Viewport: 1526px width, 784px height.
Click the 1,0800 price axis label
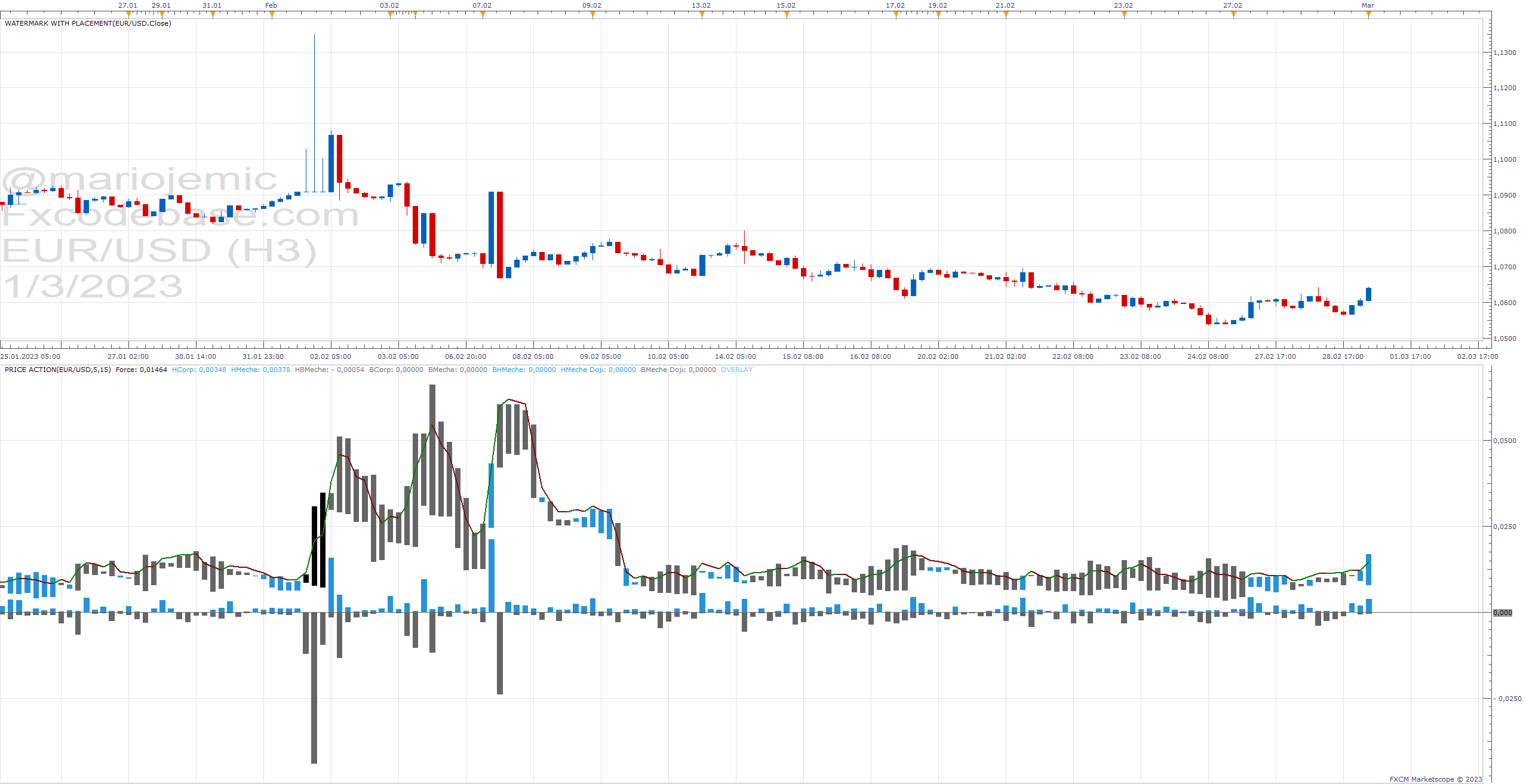point(1504,231)
